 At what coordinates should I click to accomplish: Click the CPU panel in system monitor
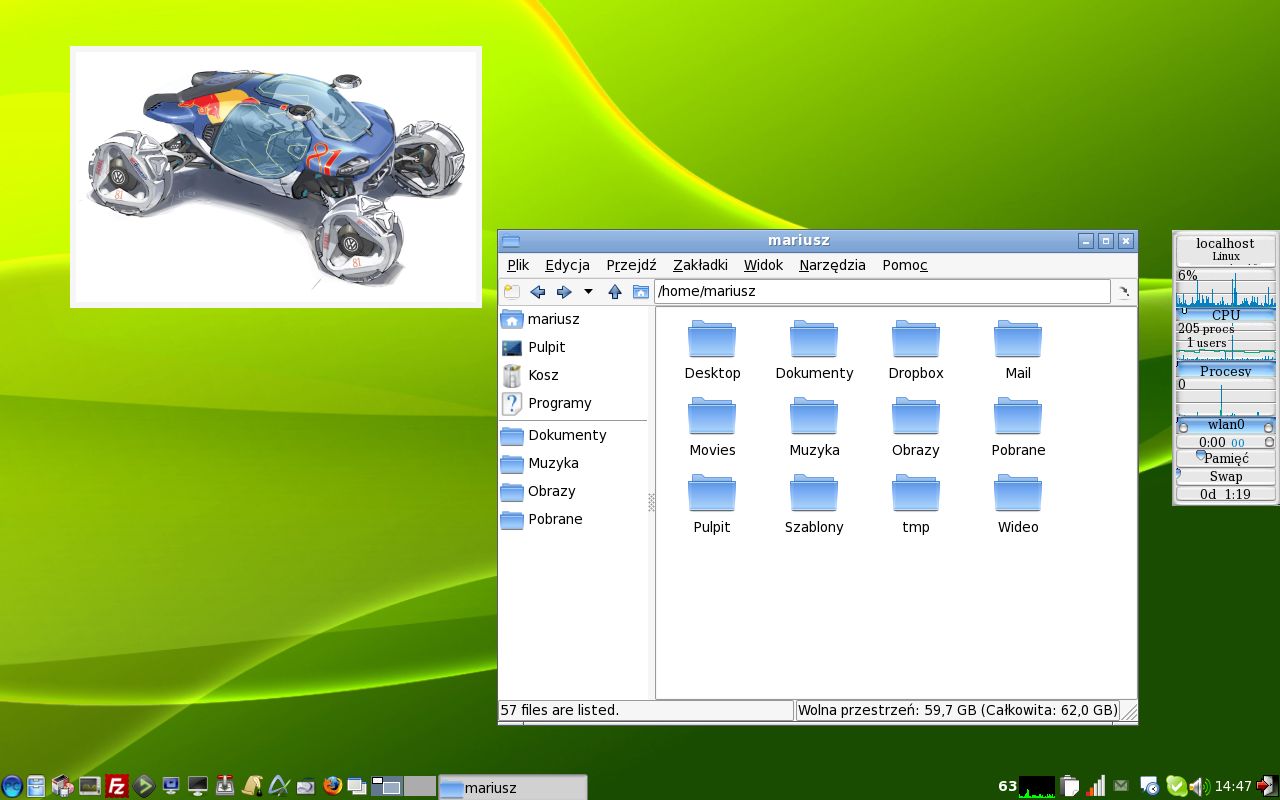pos(1226,315)
